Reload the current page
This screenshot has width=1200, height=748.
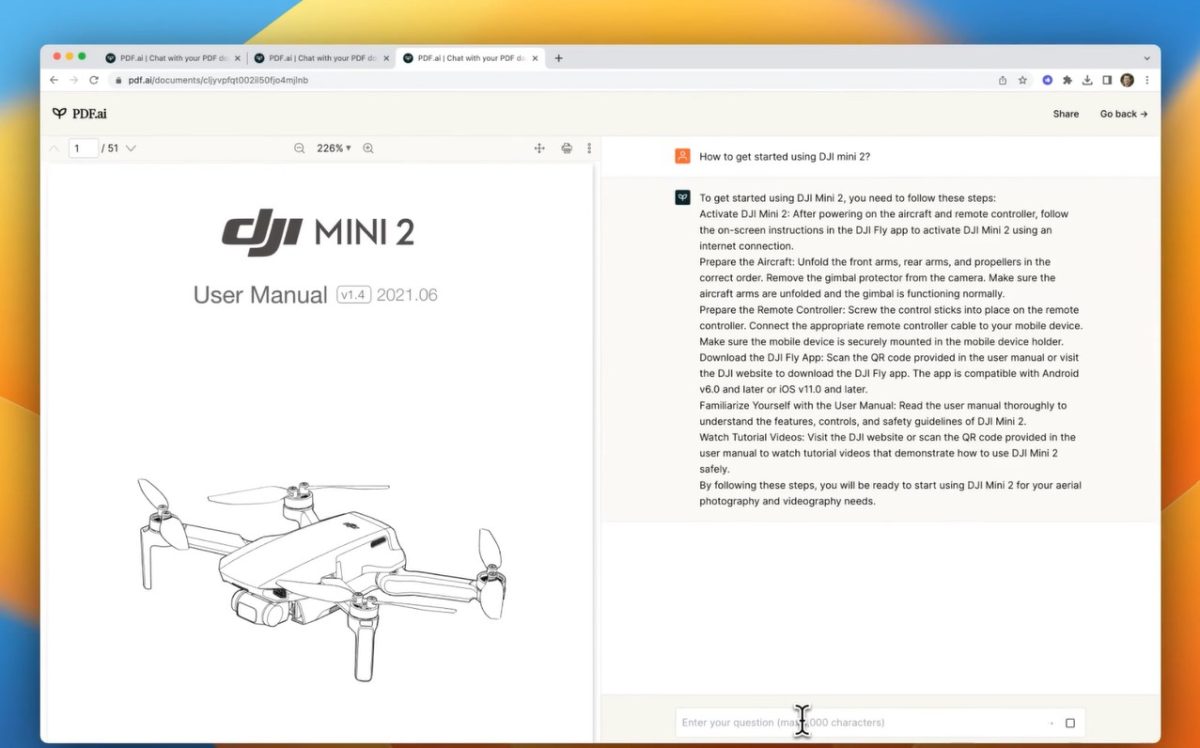(94, 80)
